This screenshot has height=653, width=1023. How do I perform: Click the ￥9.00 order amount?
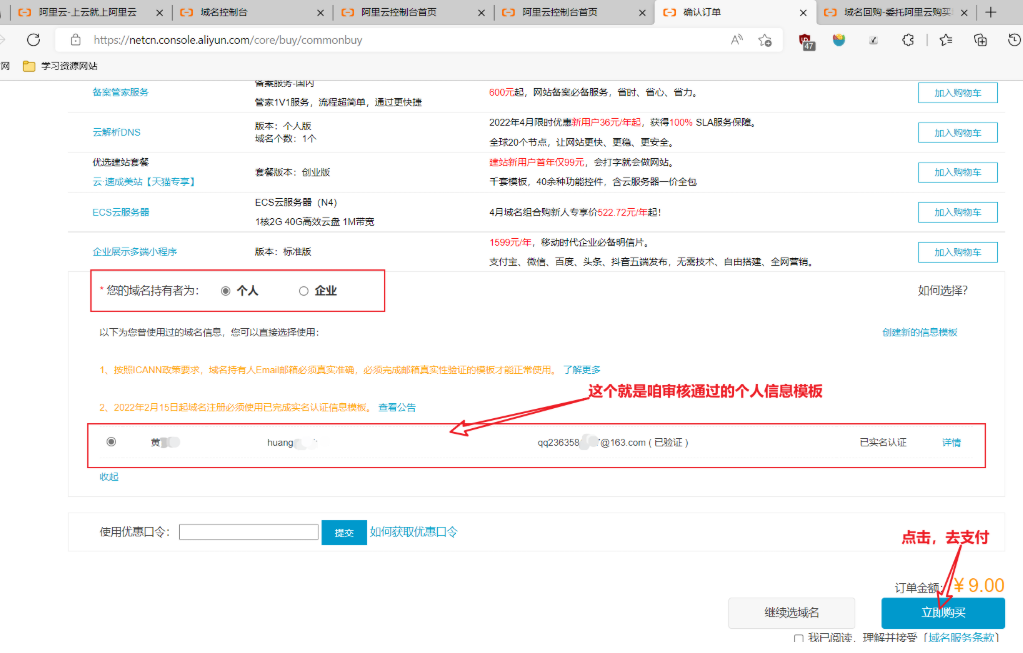[979, 585]
